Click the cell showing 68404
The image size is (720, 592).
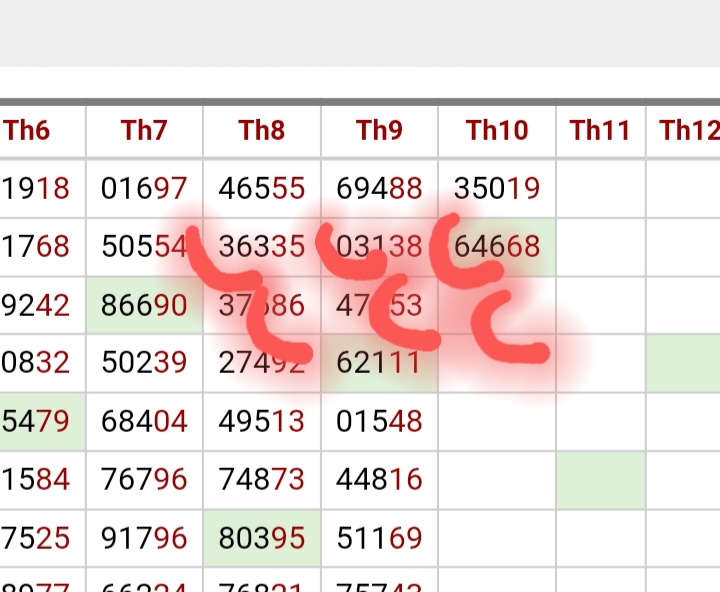pos(144,422)
